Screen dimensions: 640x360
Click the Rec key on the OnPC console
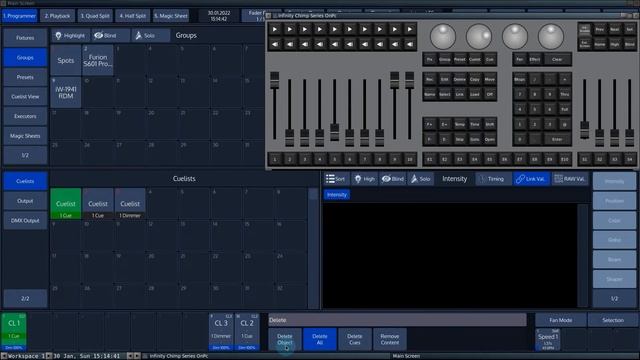coord(430,80)
